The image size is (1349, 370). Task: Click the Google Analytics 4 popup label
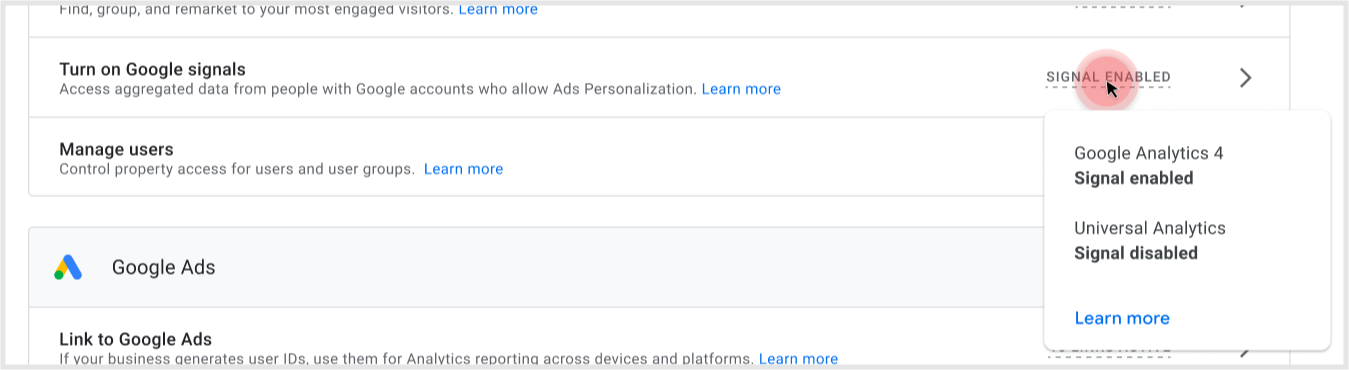(1148, 153)
